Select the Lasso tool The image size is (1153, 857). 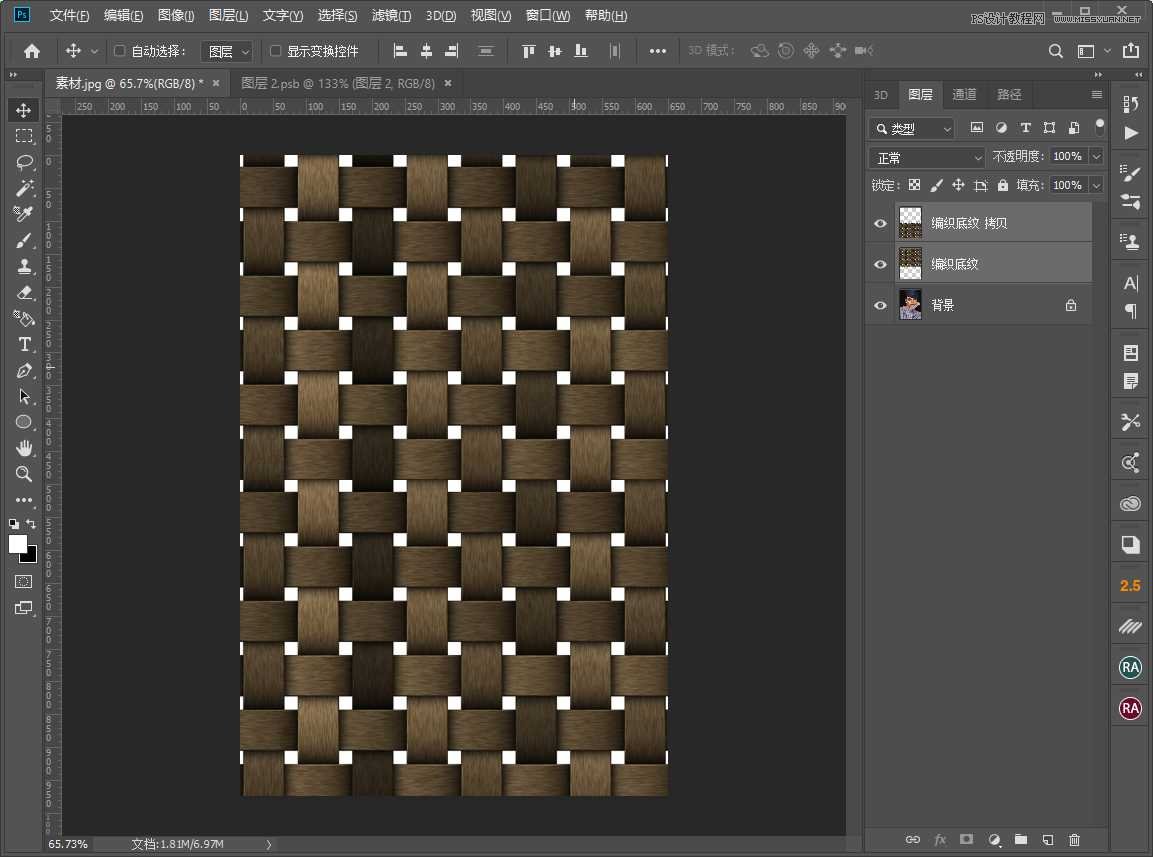[x=24, y=162]
